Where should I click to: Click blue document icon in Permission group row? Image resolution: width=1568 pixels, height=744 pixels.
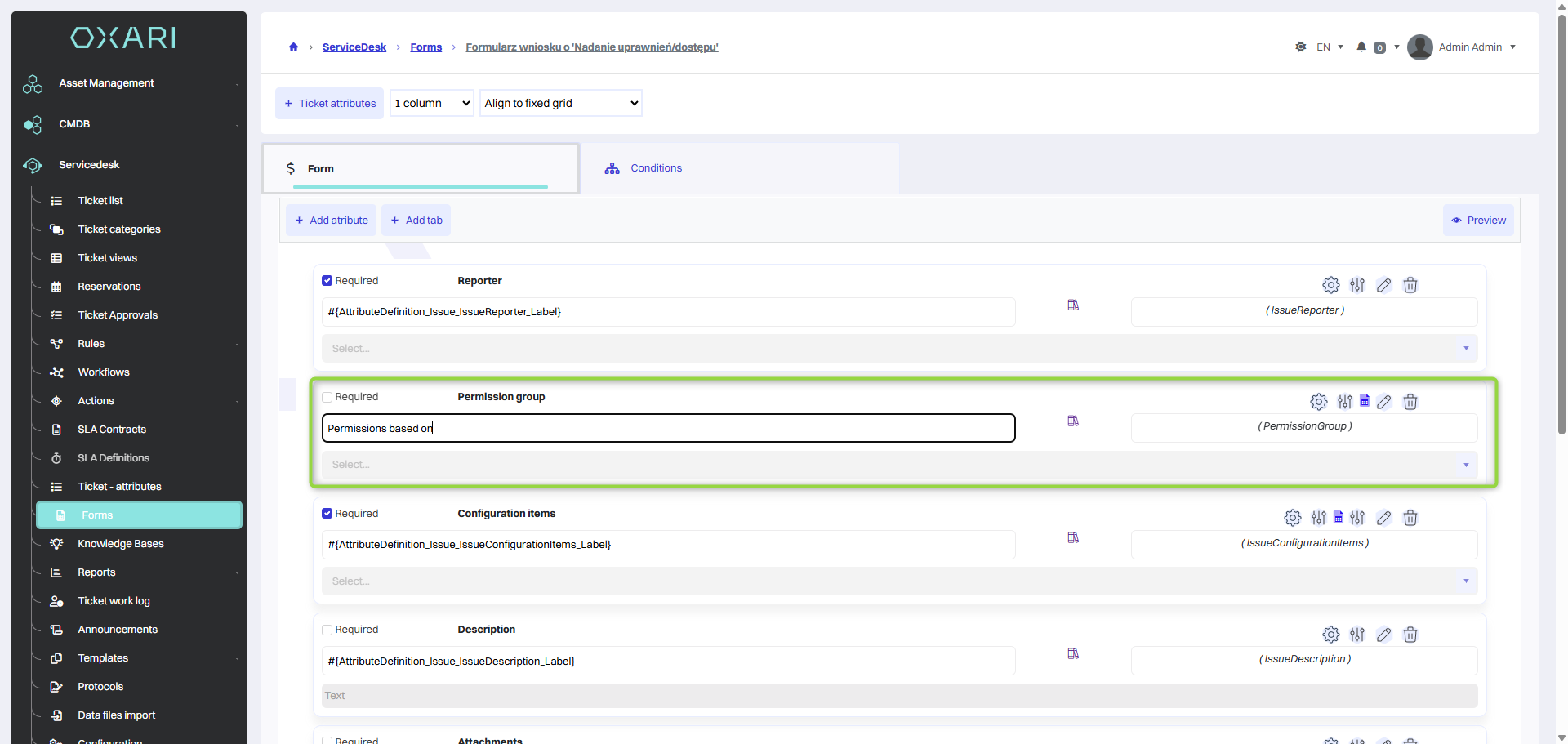click(1365, 401)
